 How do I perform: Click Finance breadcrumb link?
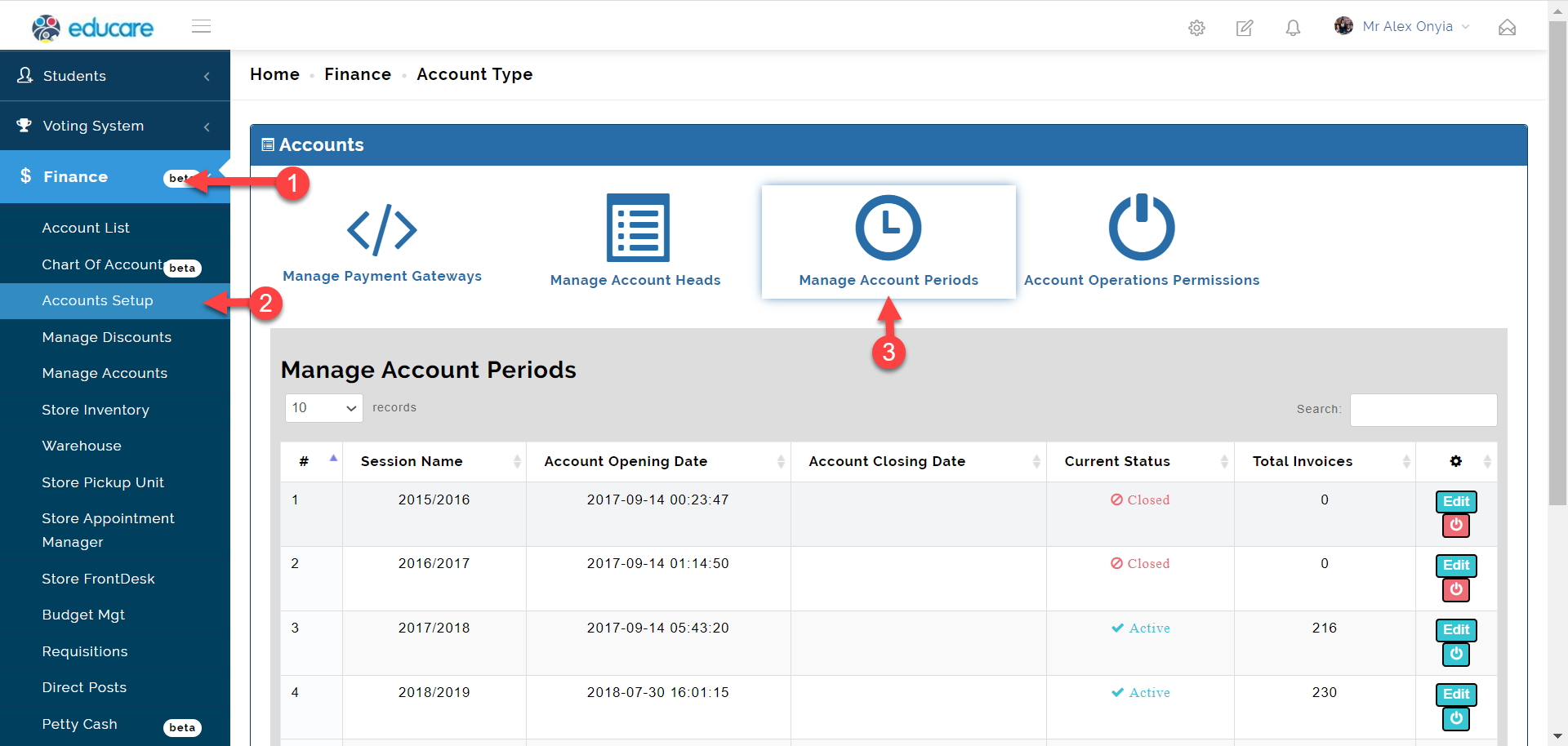tap(358, 74)
